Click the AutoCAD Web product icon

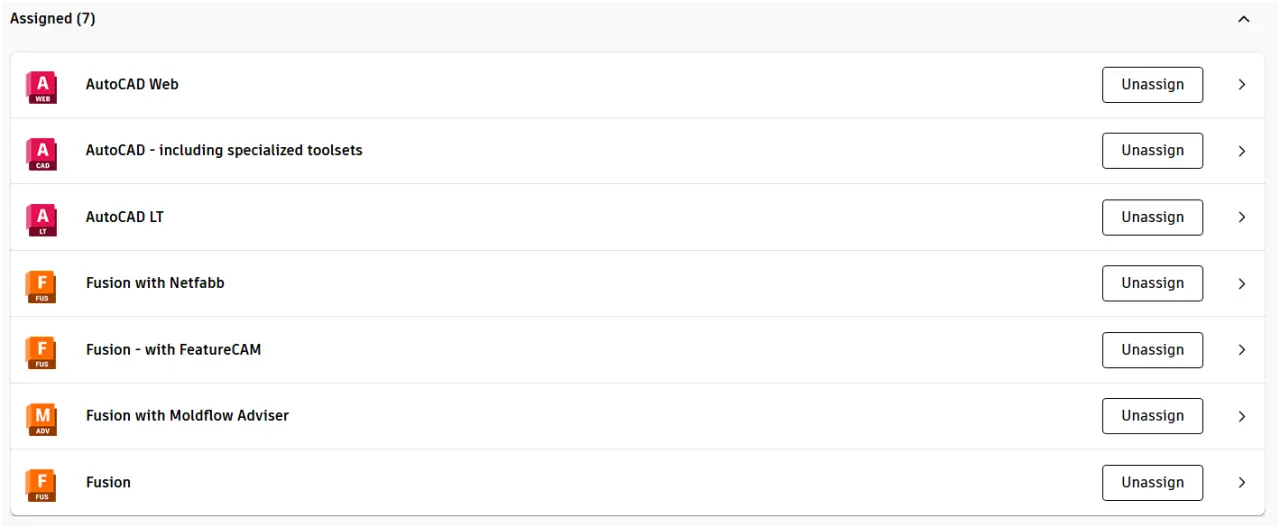41,87
